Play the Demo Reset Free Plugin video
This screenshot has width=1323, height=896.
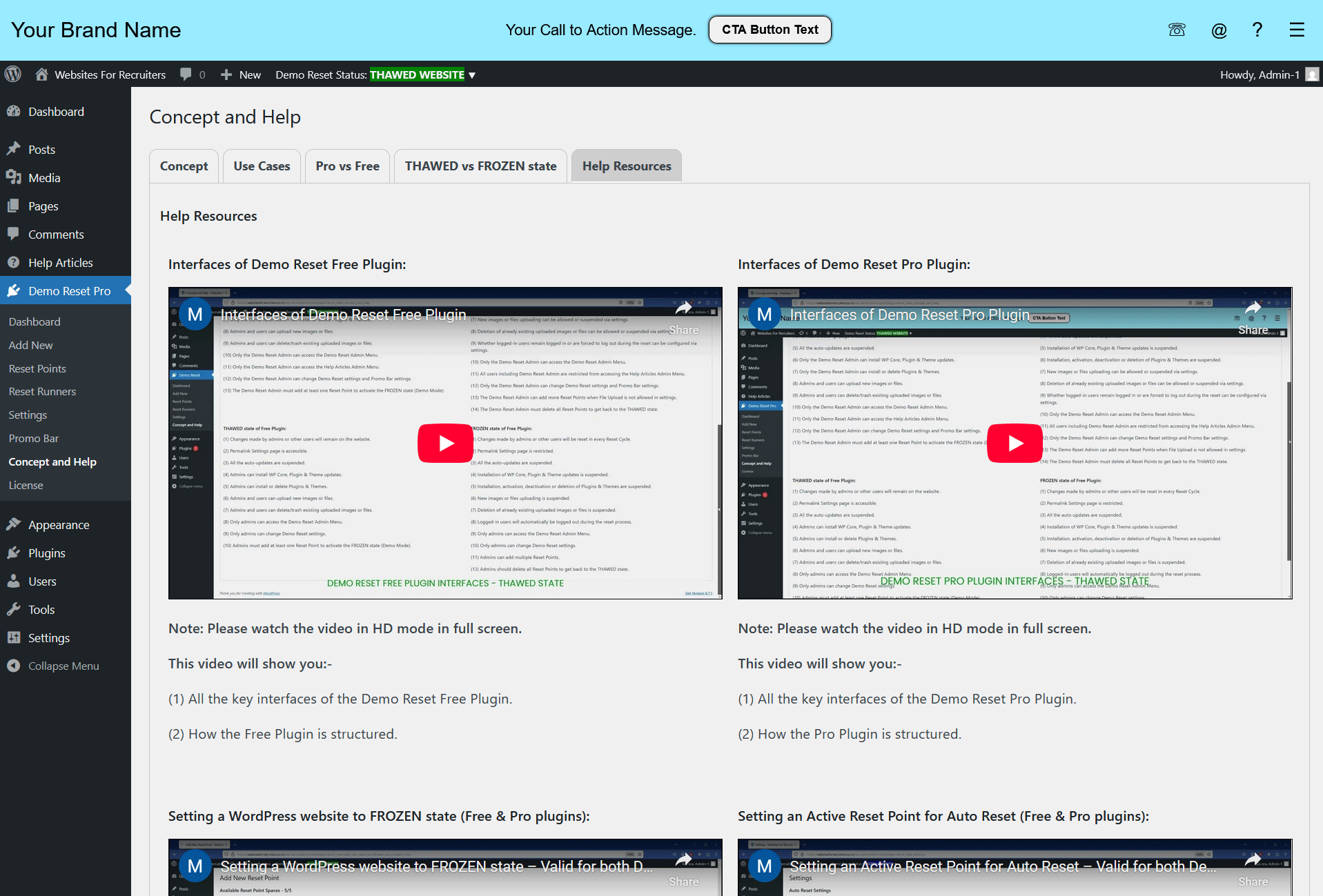[x=445, y=443]
